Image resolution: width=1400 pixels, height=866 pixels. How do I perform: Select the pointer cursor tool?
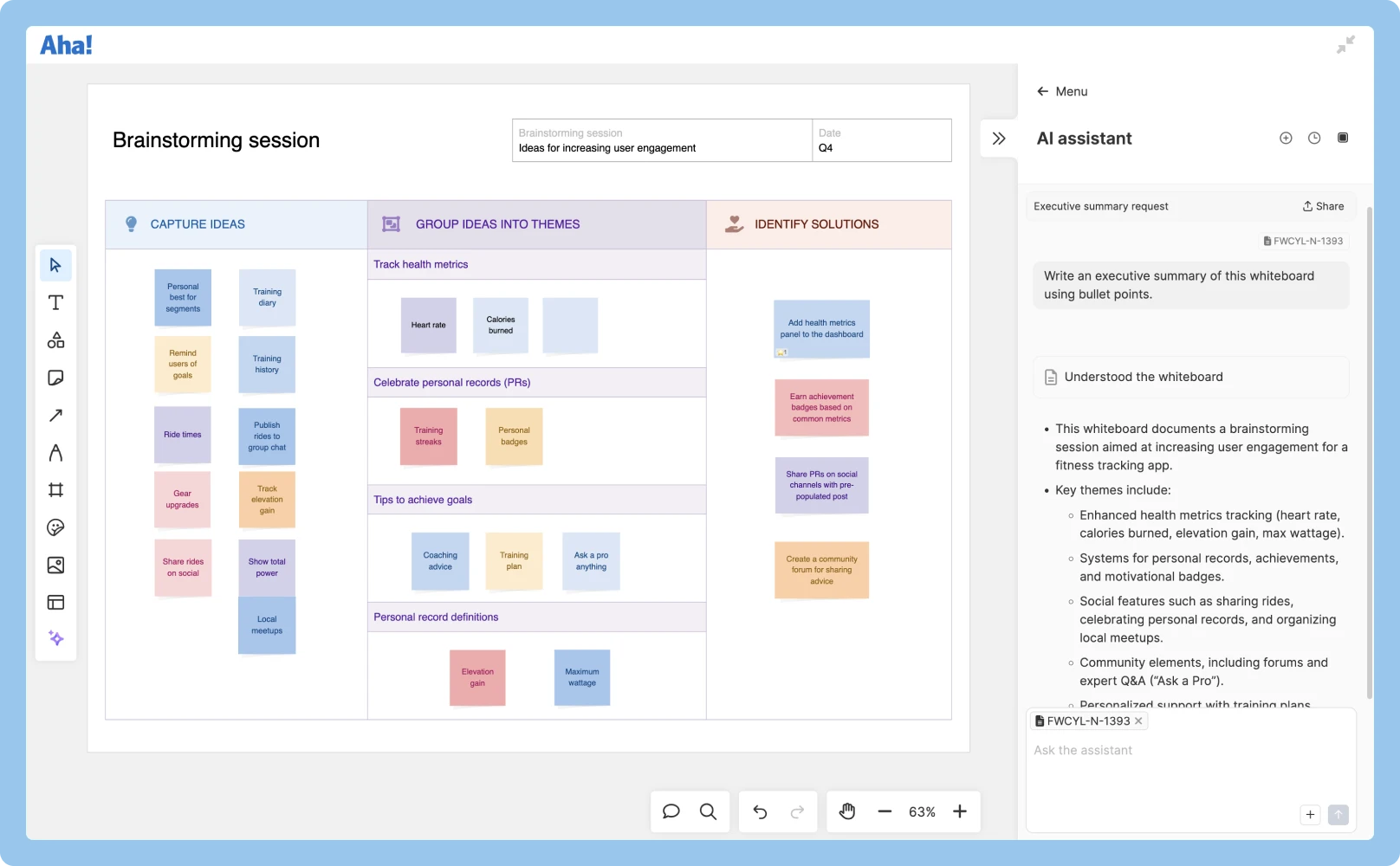55,265
